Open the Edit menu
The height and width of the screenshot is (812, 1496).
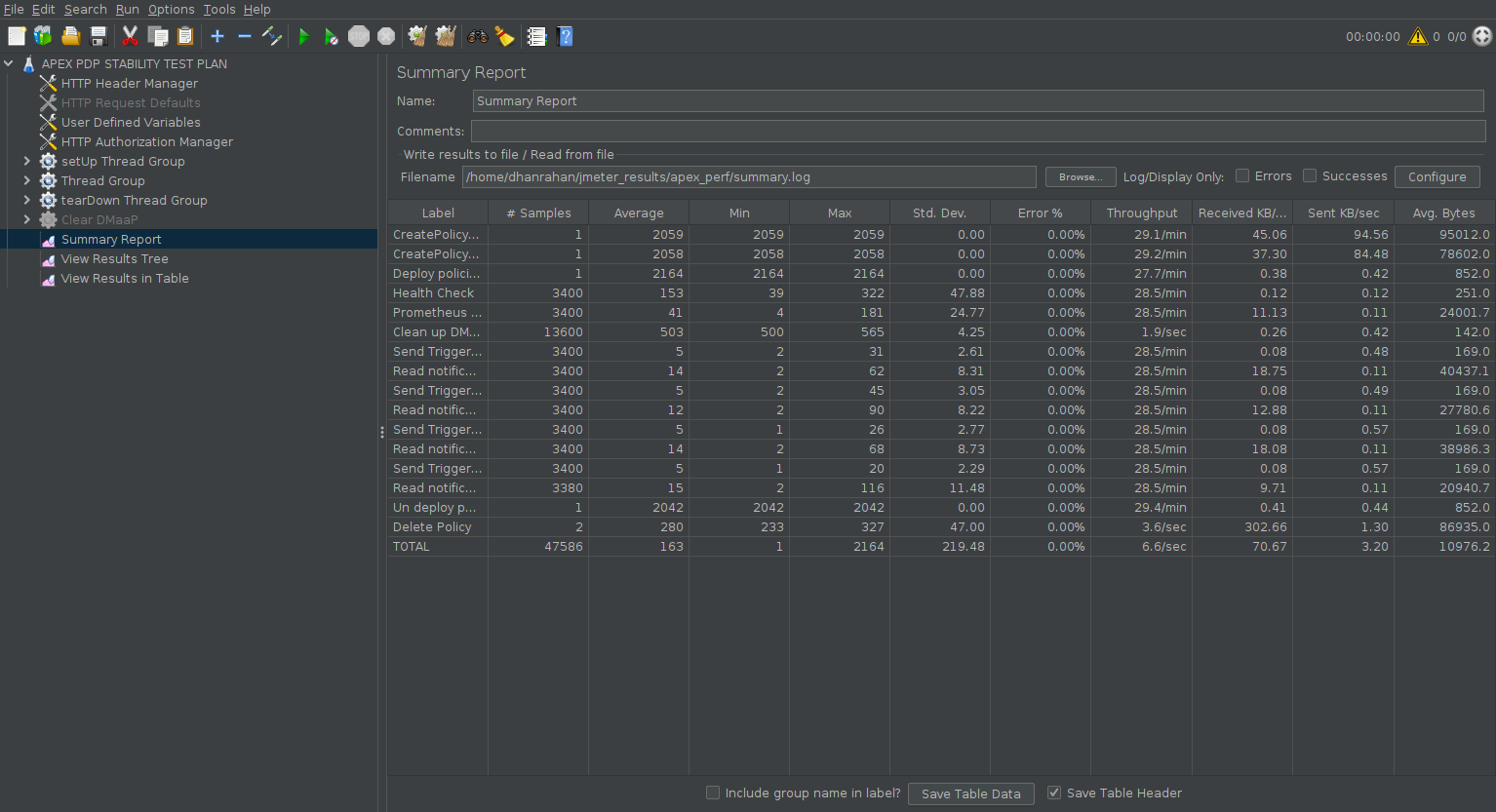click(44, 9)
